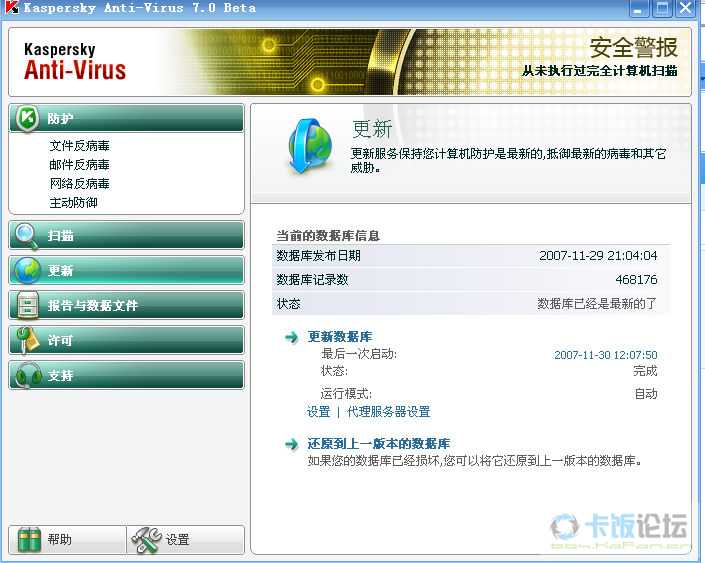Close the Kaspersky Anti-Virus window

(686, 9)
